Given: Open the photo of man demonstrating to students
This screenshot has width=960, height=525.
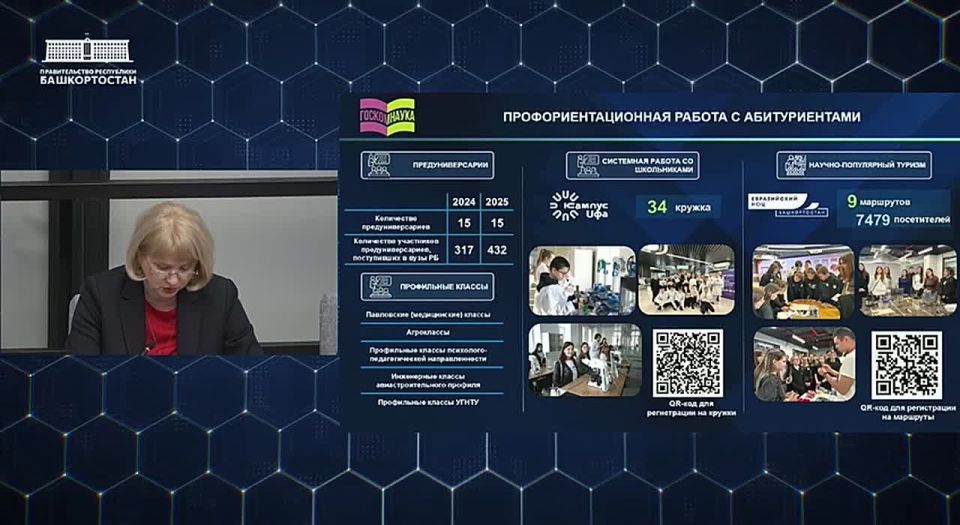Looking at the screenshot, I should [804, 363].
